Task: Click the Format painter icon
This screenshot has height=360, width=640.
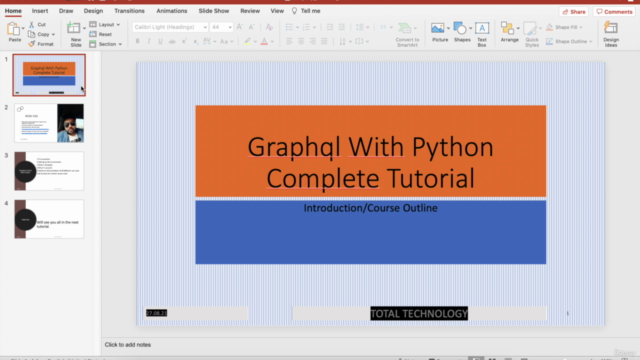Action: 31,44
